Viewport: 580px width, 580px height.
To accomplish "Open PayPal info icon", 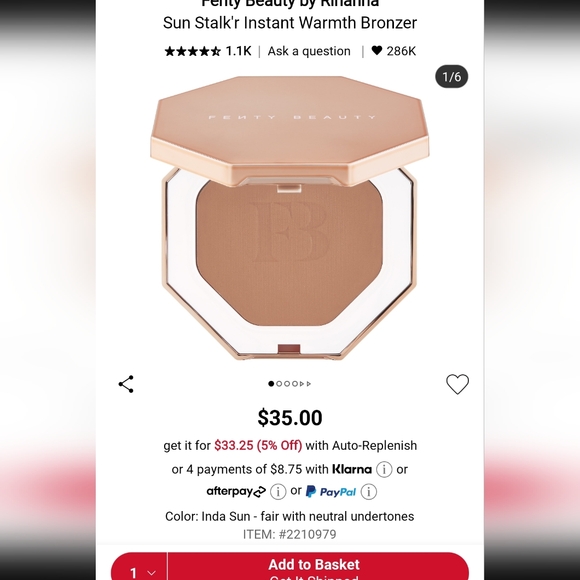I will (x=369, y=492).
